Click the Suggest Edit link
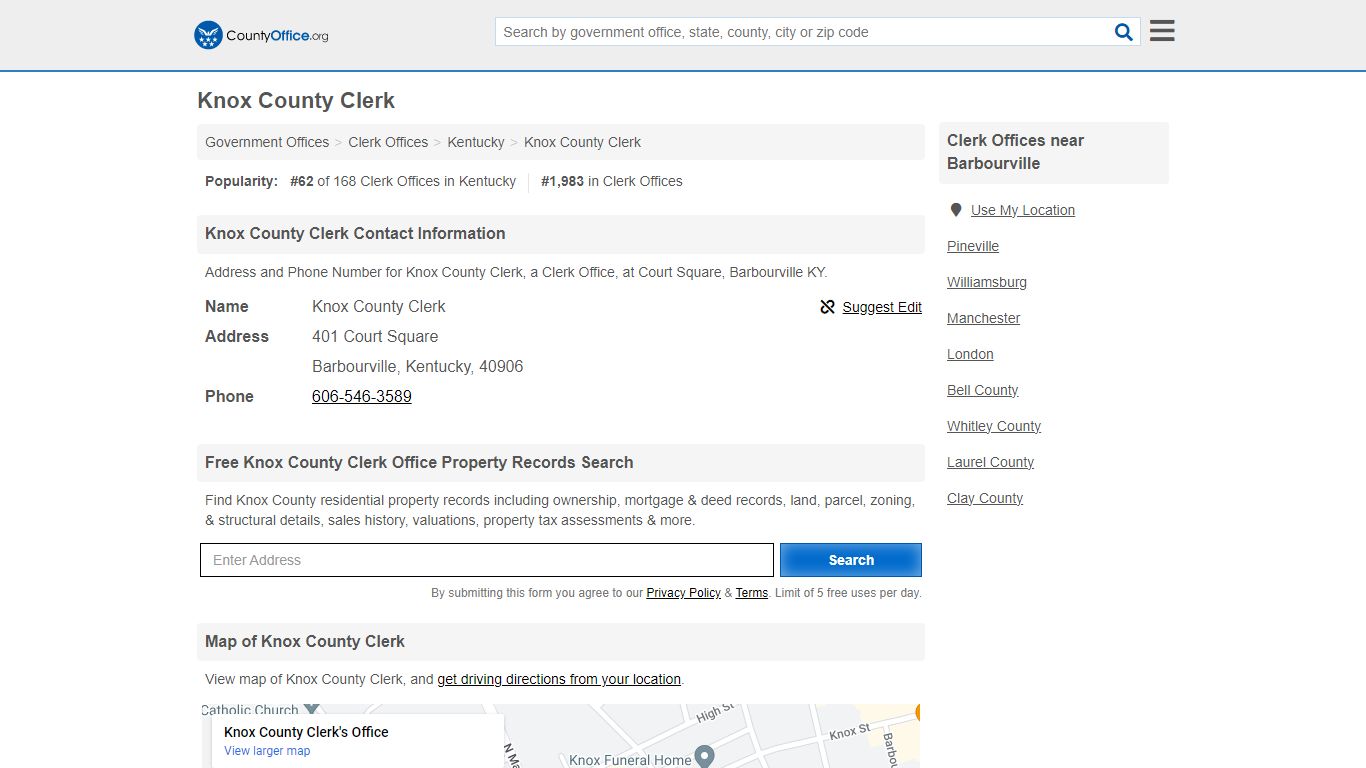Image resolution: width=1366 pixels, height=768 pixels. click(x=882, y=307)
